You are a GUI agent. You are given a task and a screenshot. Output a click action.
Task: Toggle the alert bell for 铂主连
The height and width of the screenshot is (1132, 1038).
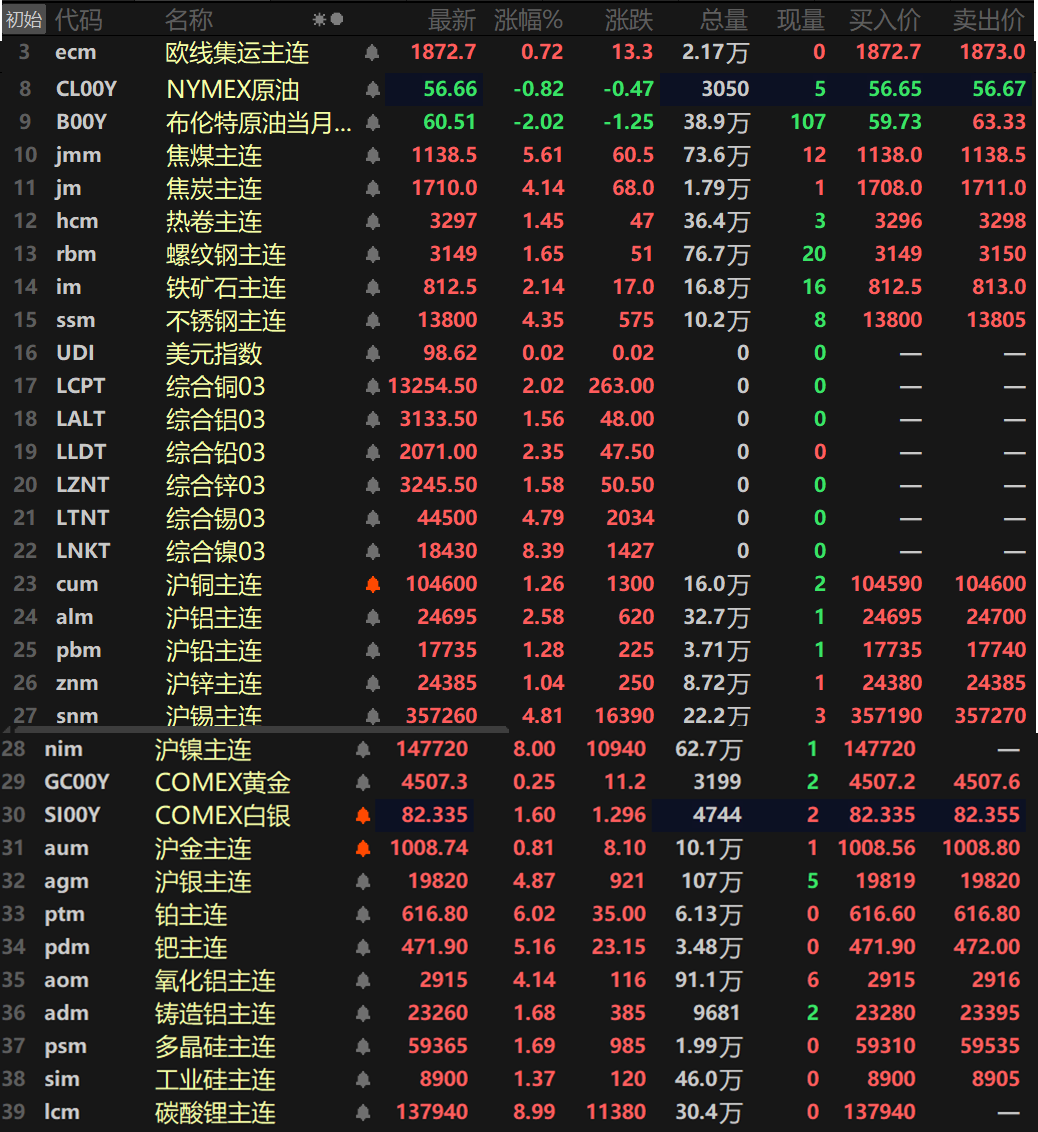click(x=363, y=915)
